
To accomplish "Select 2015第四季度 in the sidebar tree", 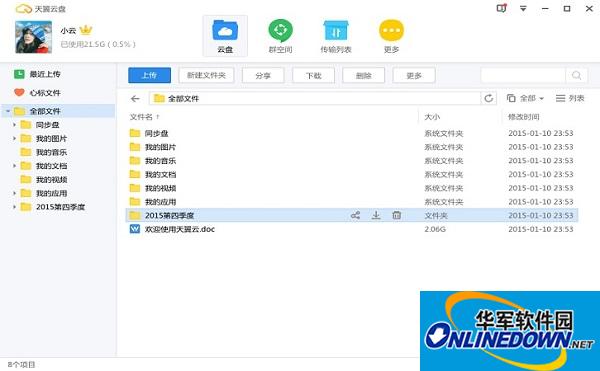I will coord(52,207).
